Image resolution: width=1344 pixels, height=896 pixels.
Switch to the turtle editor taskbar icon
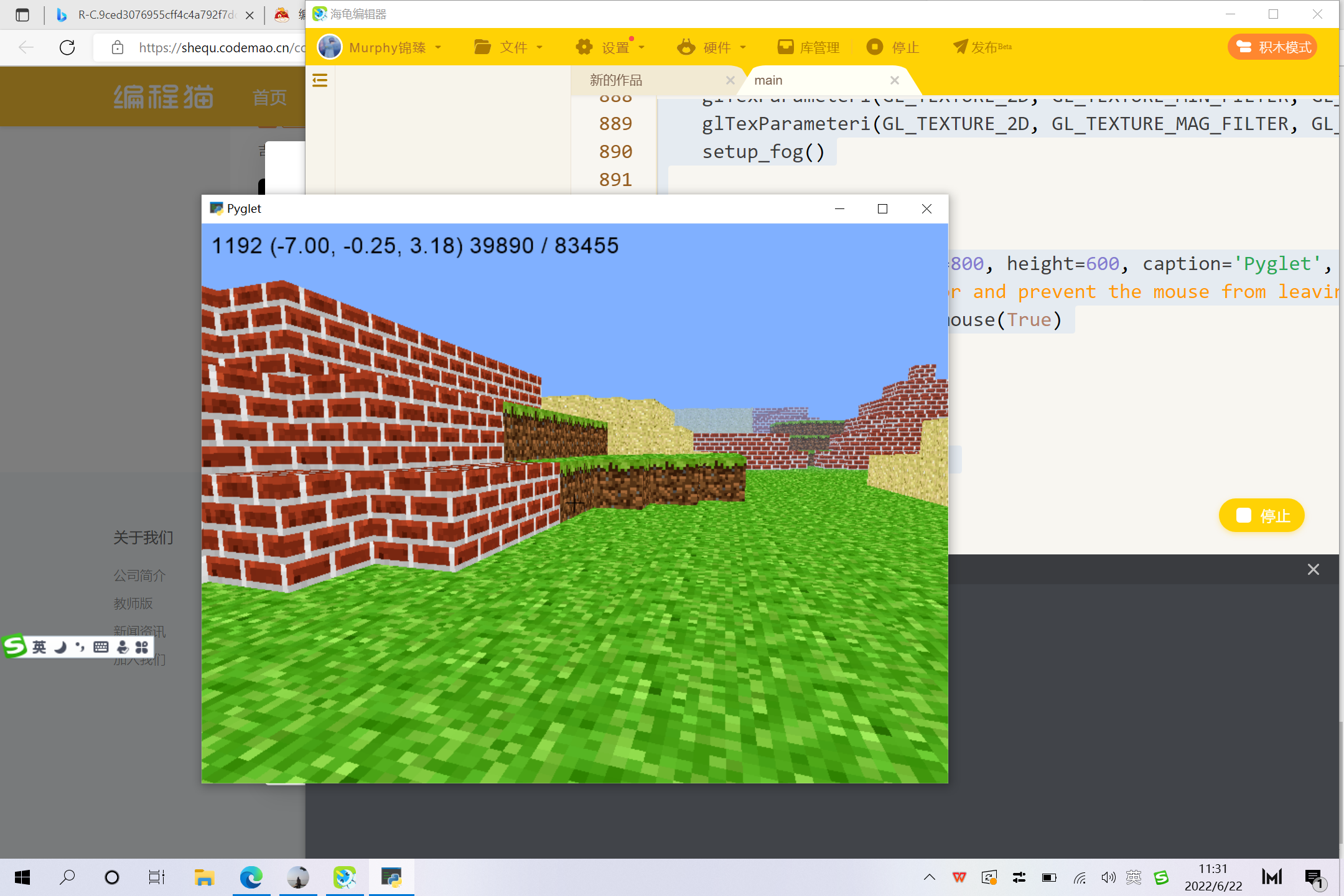coord(345,877)
